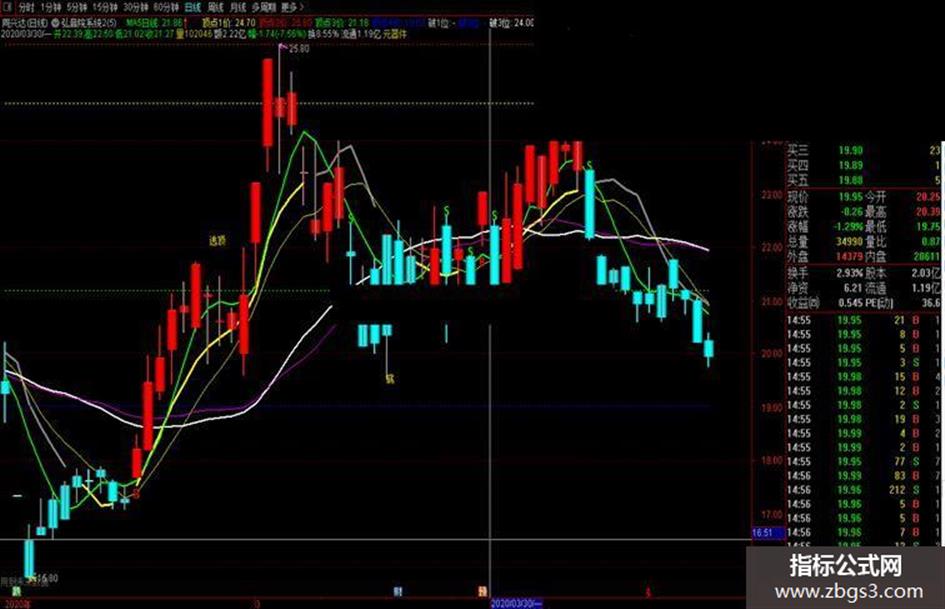Open the 多周期 multi-period view
This screenshot has height=609, width=945.
click(265, 7)
